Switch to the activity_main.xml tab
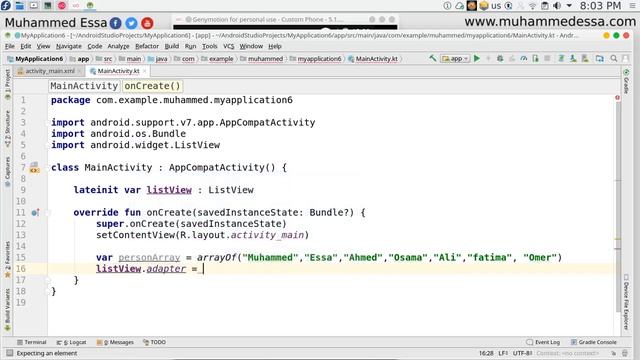Screen dimensions: 640x360 pos(50,71)
